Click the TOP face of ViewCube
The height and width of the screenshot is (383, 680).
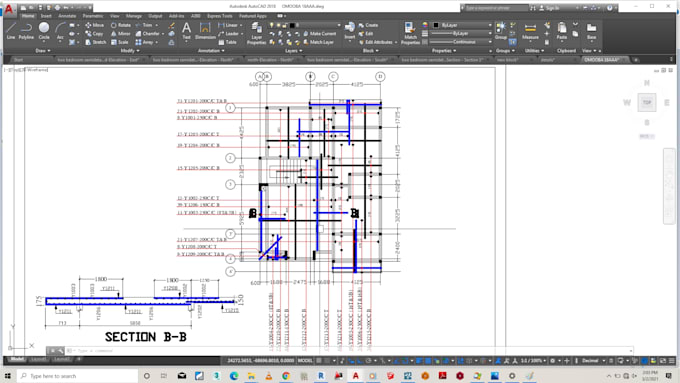(647, 102)
